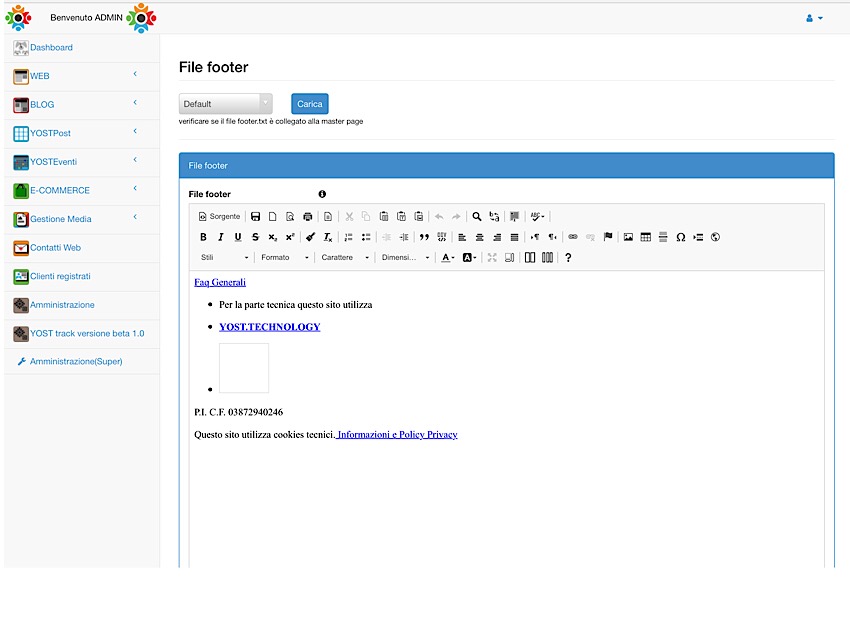850x637 pixels.
Task: Toggle bold formatting in the editor
Action: coord(204,236)
